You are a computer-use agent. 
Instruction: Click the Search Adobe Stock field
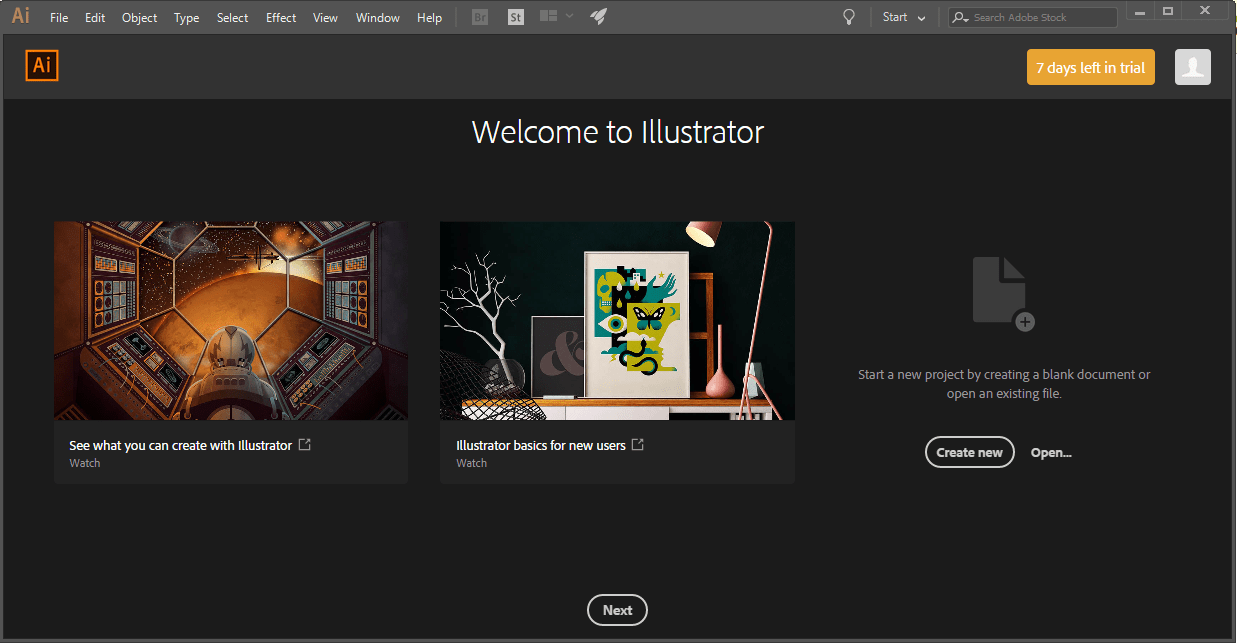[1033, 17]
